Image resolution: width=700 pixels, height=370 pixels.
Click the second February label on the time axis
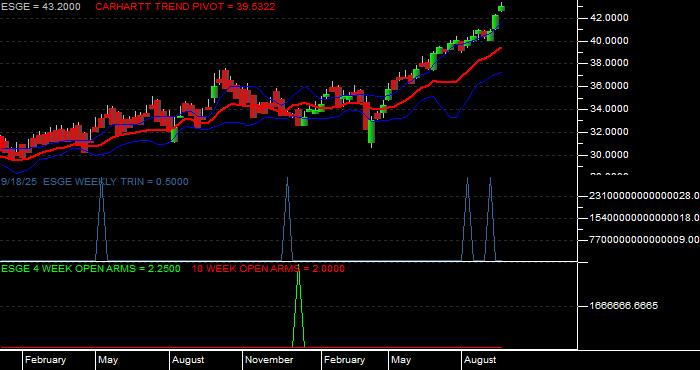[344, 360]
